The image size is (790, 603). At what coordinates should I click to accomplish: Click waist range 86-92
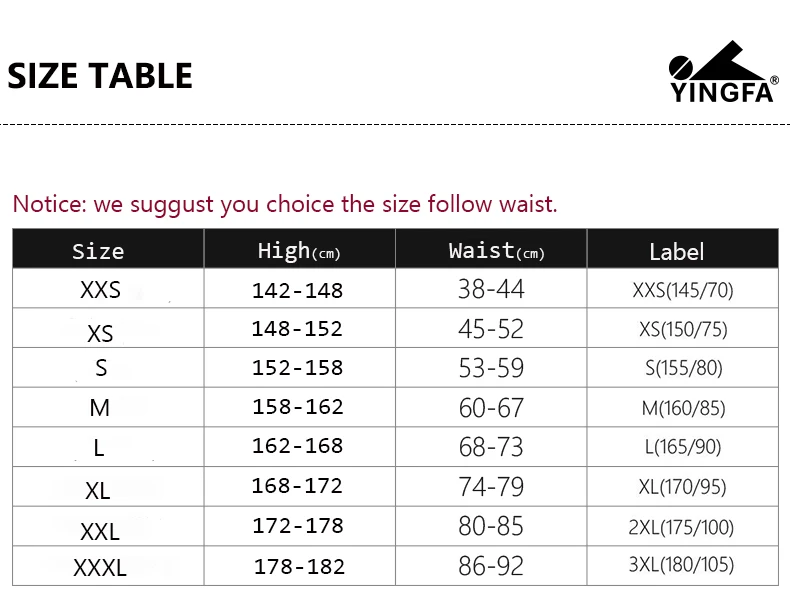[491, 566]
